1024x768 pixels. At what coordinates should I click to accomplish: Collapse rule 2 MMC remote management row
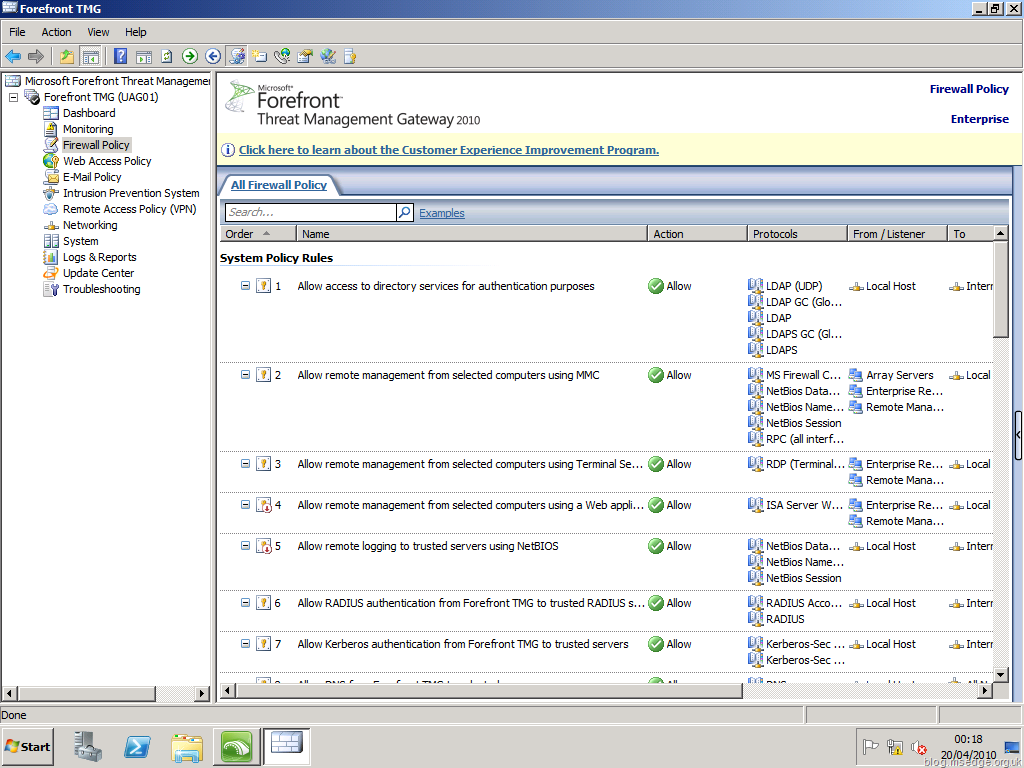pyautogui.click(x=246, y=375)
